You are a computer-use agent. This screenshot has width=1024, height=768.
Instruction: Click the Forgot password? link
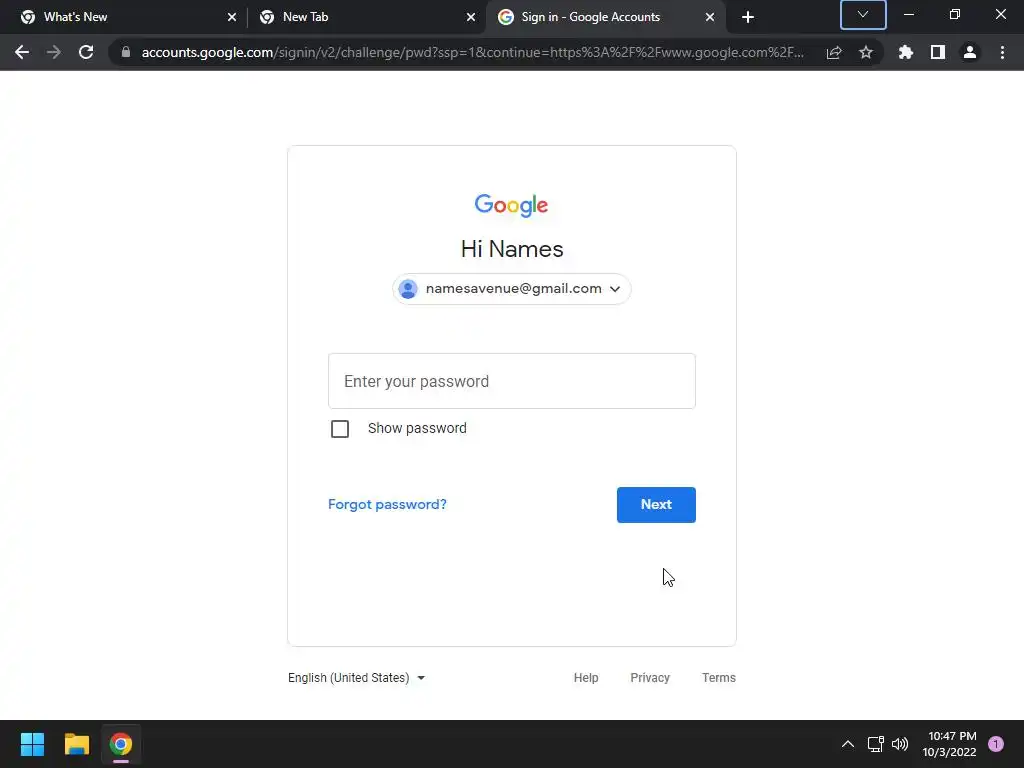click(387, 504)
